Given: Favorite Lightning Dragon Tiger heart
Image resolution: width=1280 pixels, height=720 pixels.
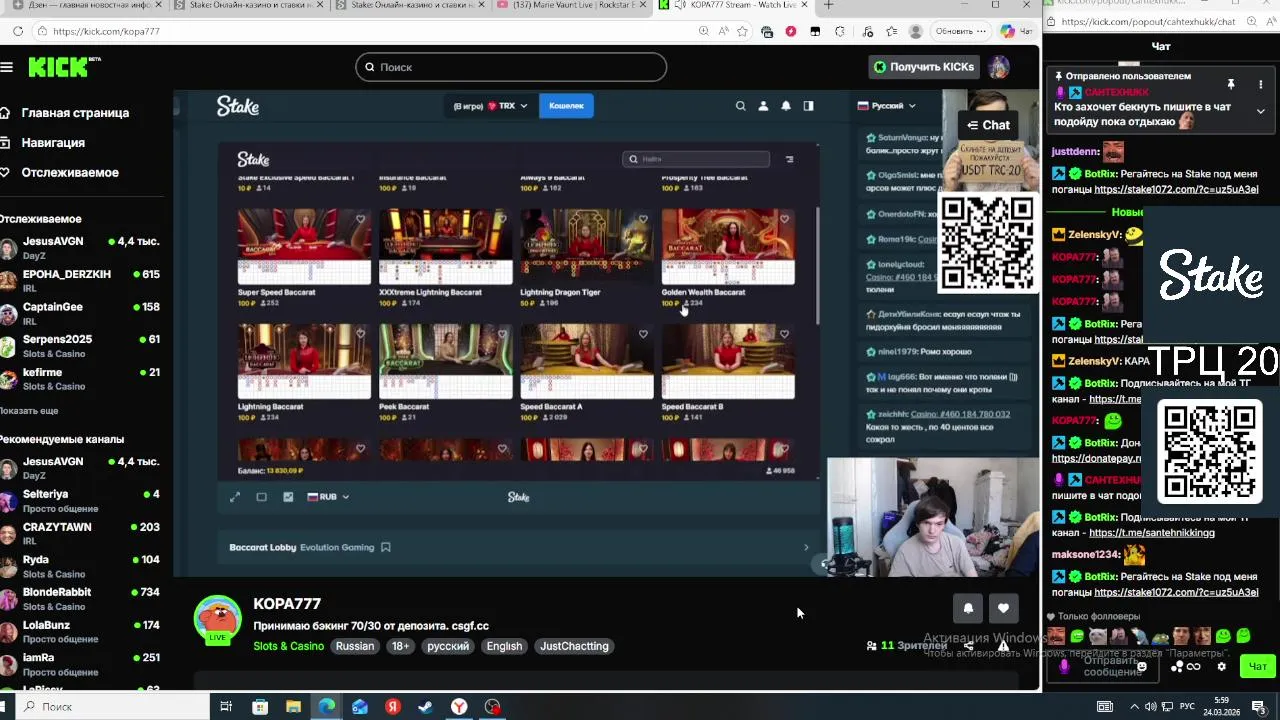Looking at the screenshot, I should [643, 219].
